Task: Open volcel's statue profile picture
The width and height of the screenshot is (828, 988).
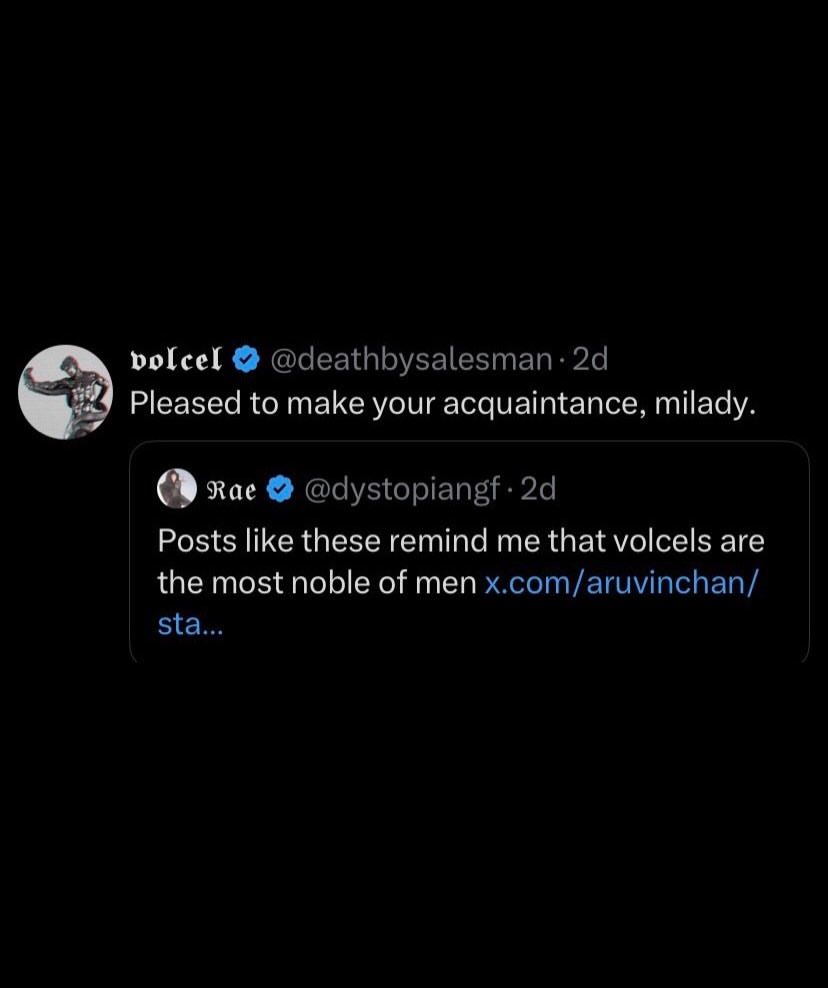Action: [65, 391]
